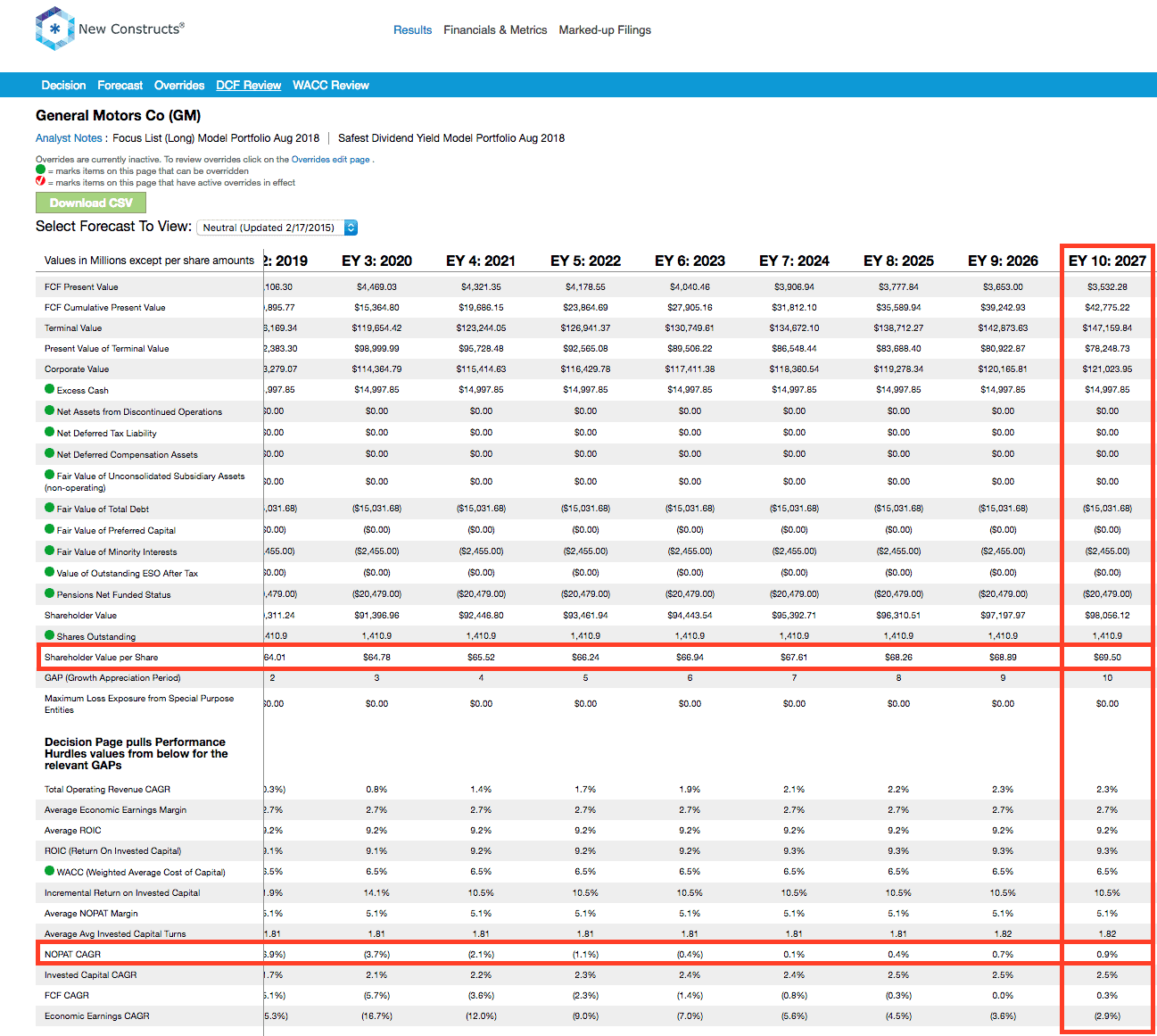1157x1036 pixels.
Task: Switch to the Decision tab
Action: tap(63, 86)
